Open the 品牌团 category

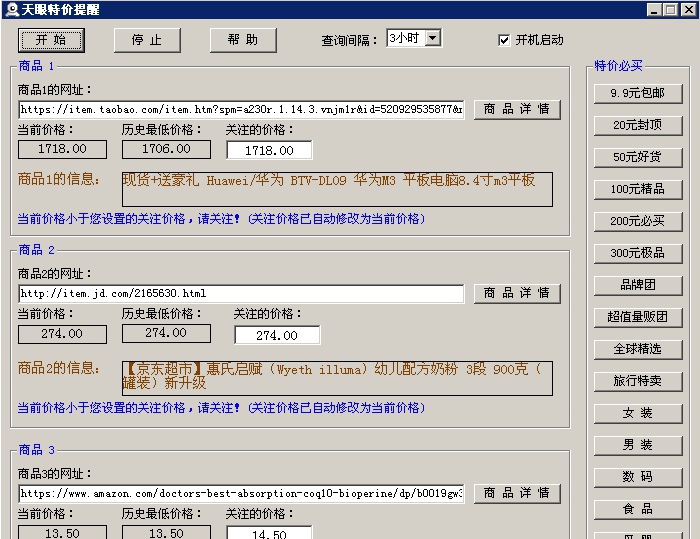638,285
